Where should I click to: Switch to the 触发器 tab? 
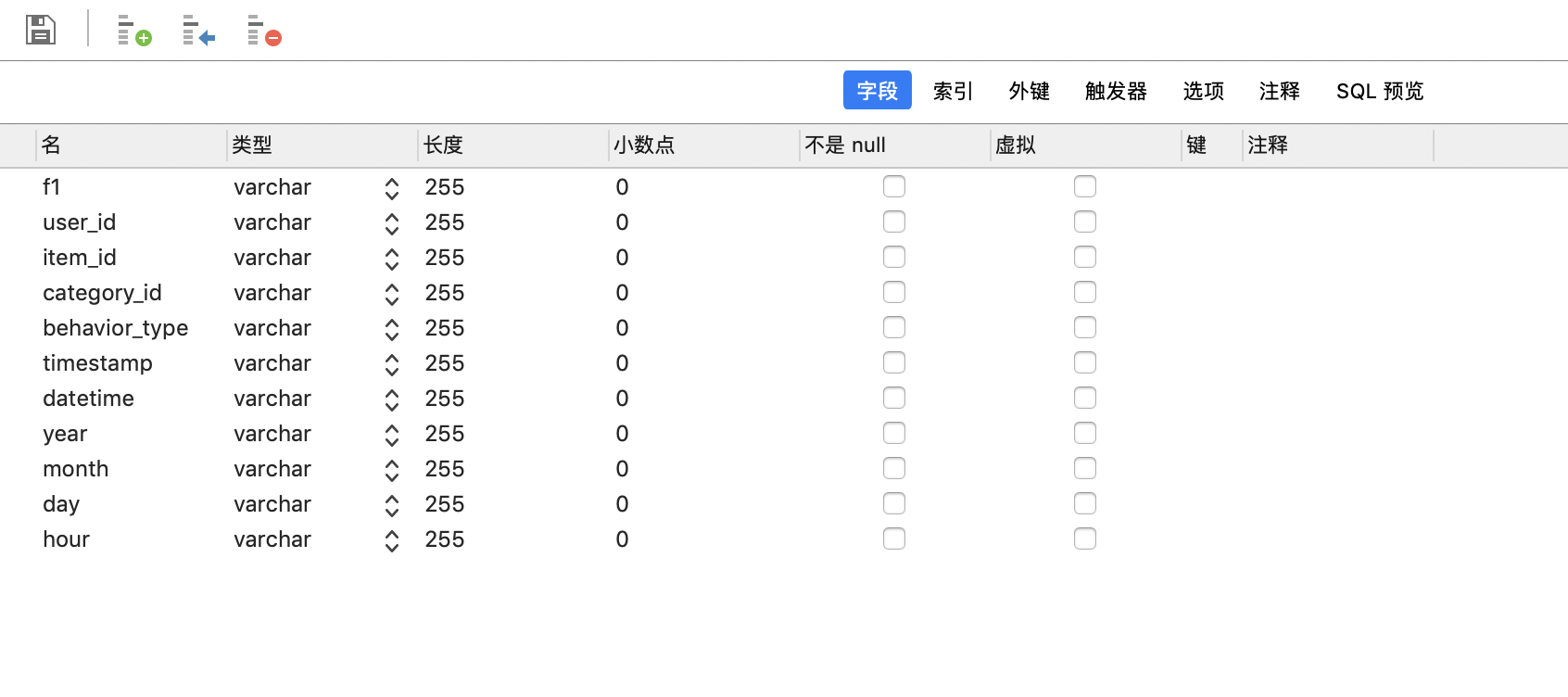1116,91
